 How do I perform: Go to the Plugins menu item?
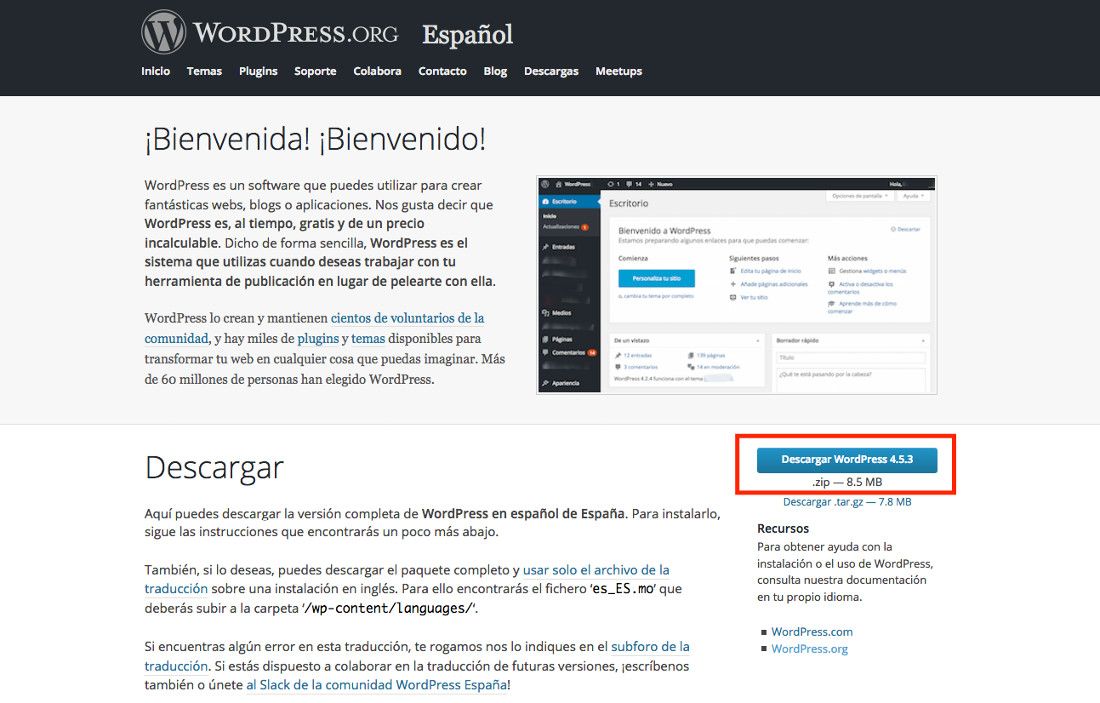click(x=258, y=72)
